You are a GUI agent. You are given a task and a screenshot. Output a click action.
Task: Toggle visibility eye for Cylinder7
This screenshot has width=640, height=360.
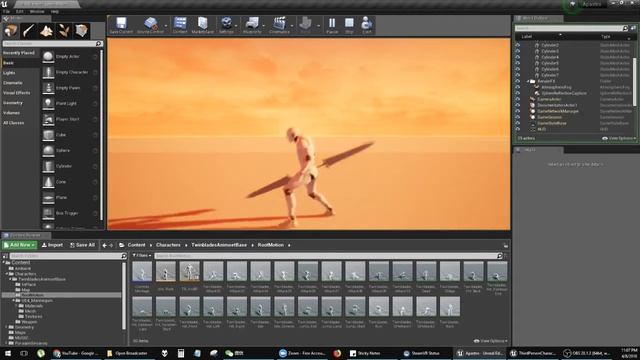(x=518, y=75)
